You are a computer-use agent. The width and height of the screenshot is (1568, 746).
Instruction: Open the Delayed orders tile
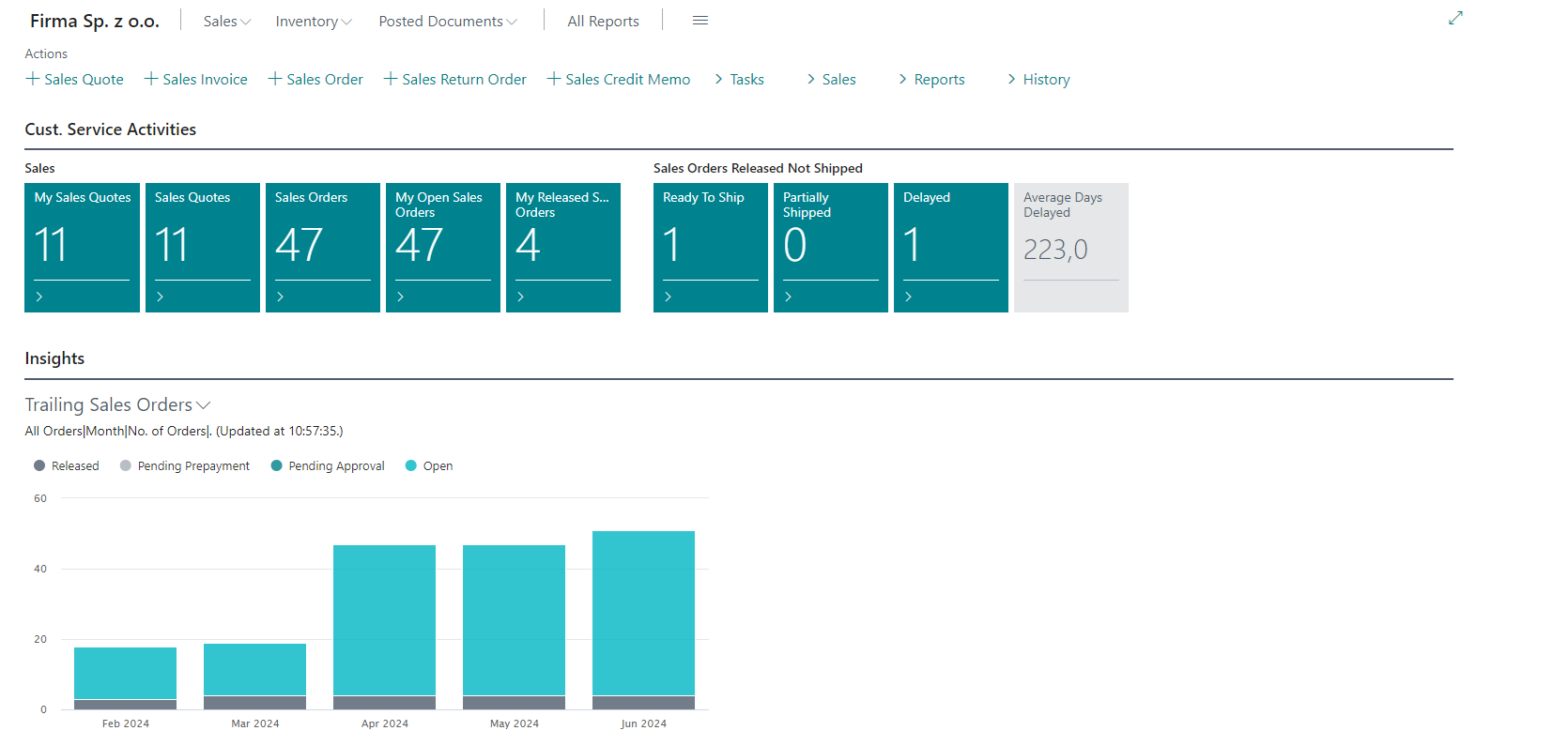pos(950,247)
